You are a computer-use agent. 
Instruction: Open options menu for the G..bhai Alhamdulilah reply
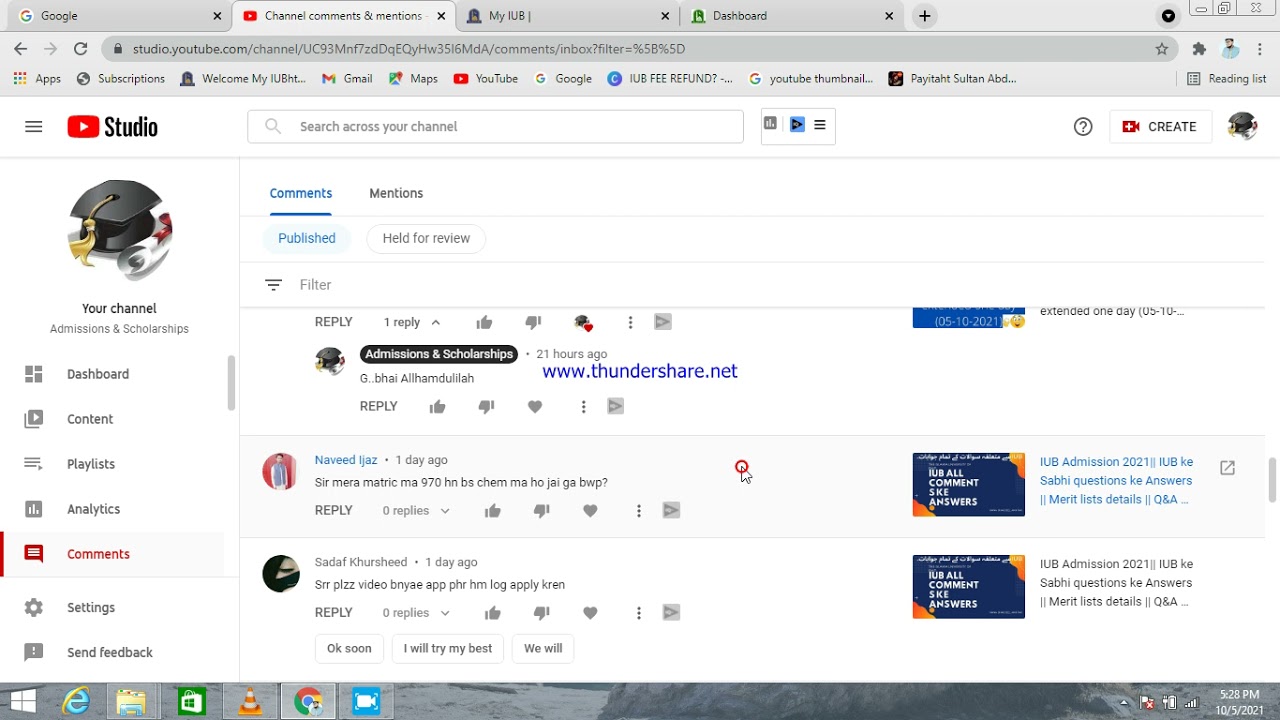(x=583, y=407)
